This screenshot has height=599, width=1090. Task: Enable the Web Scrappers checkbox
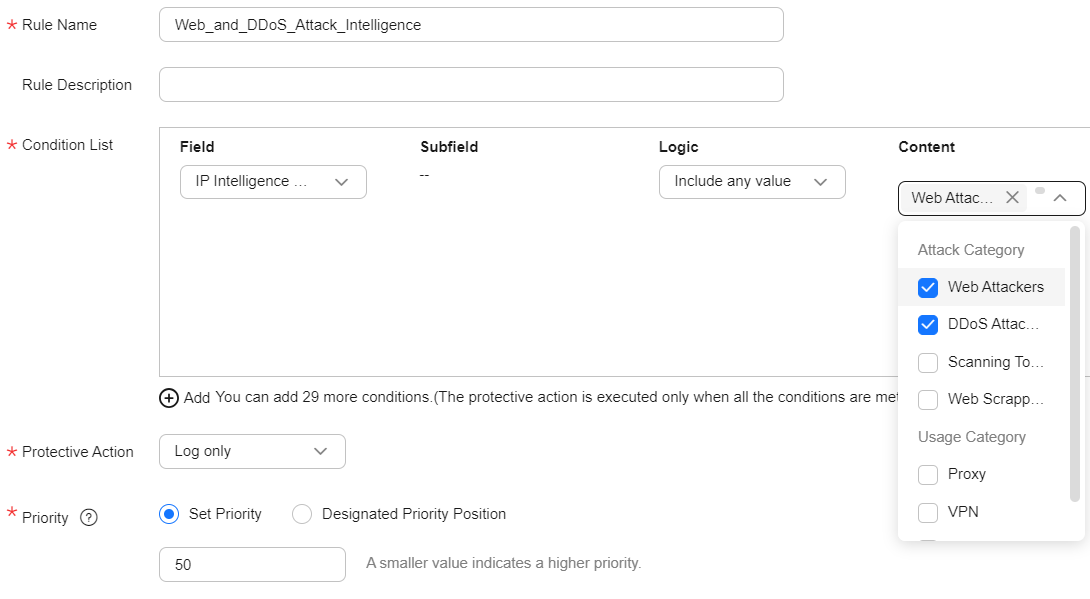(928, 400)
